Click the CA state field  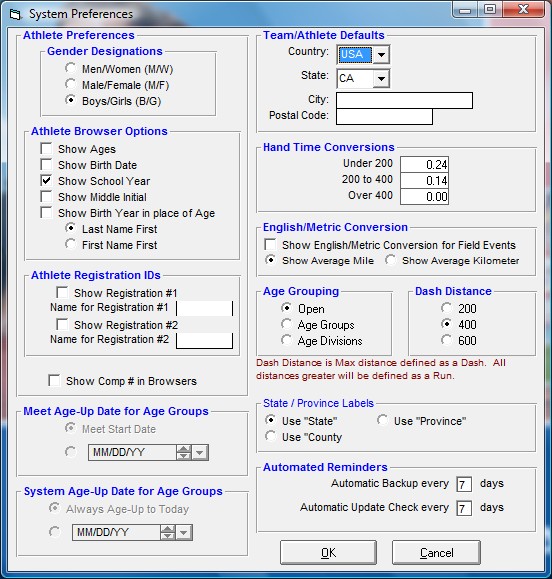tap(355, 79)
